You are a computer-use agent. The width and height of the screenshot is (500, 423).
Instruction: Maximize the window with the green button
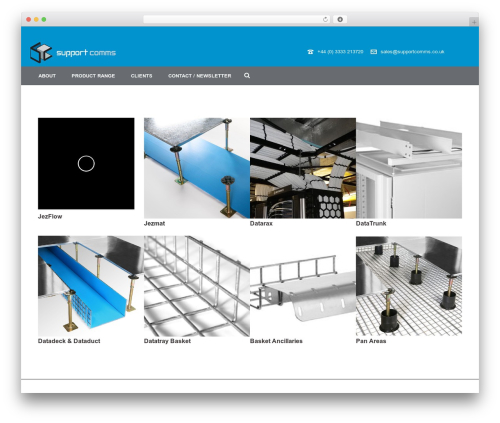click(x=44, y=19)
